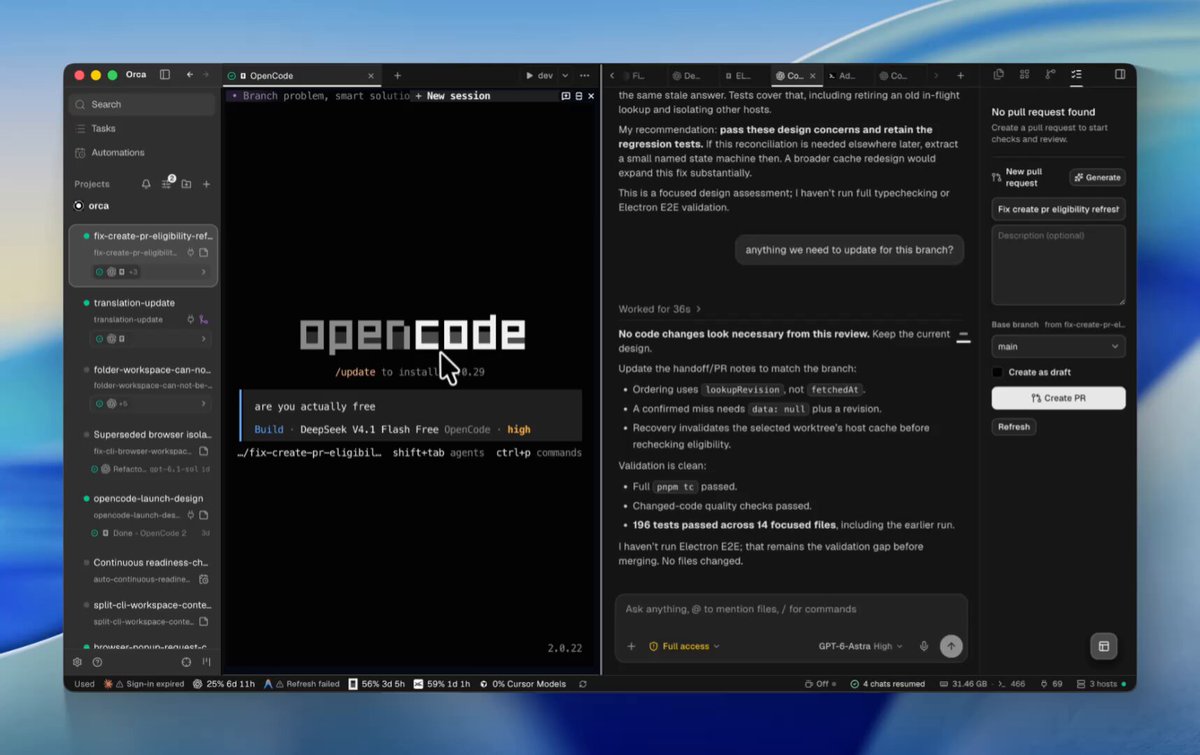Attach a file with the chat plus icon
This screenshot has height=755, width=1200.
pyautogui.click(x=631, y=647)
